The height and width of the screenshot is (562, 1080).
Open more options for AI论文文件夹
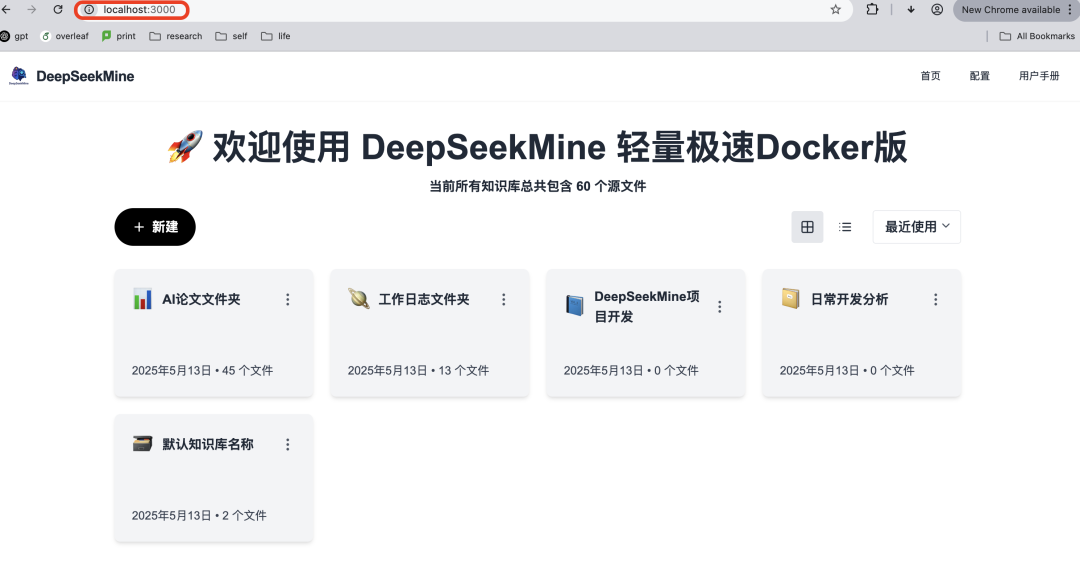click(288, 300)
